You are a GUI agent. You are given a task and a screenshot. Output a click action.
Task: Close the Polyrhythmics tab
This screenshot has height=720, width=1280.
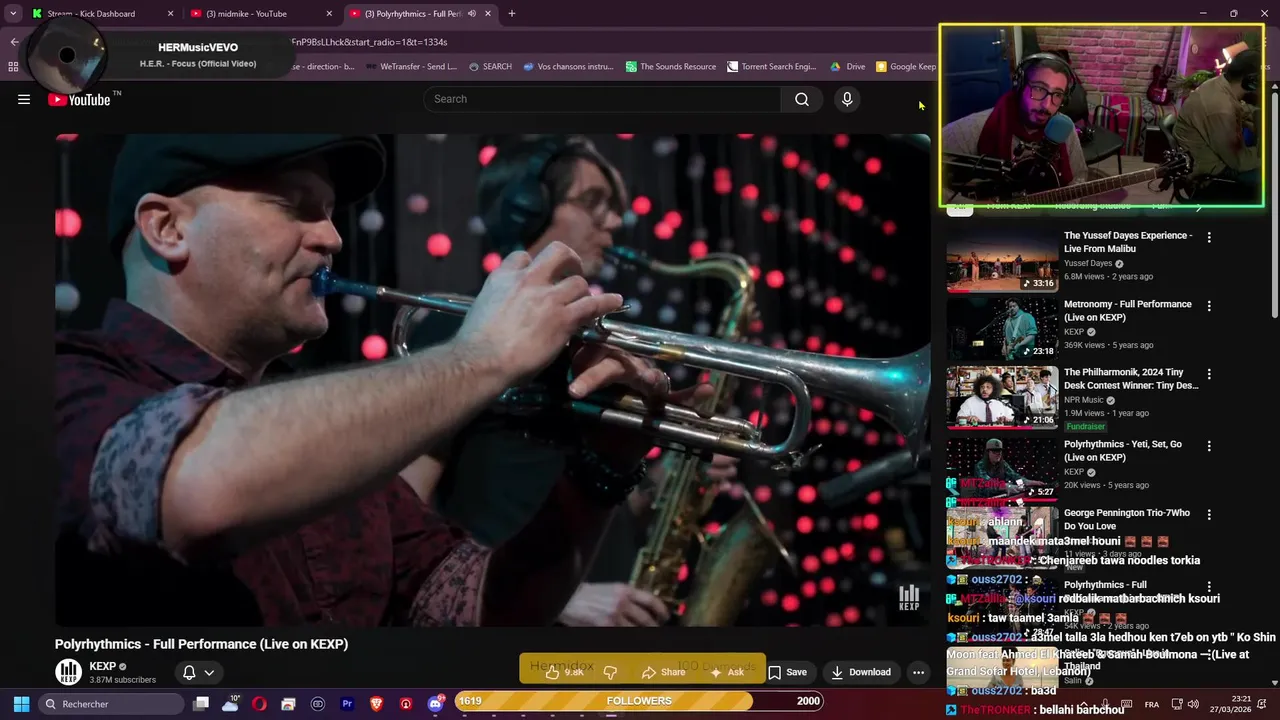point(488,14)
